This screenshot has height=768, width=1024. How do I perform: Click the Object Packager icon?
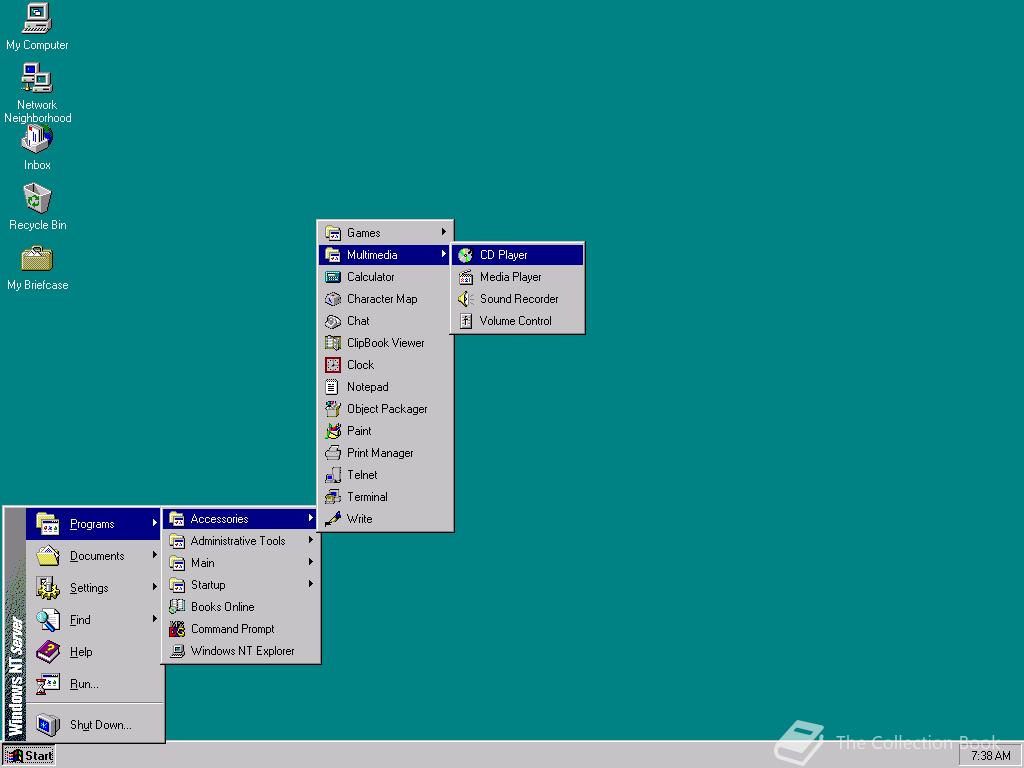(x=333, y=409)
